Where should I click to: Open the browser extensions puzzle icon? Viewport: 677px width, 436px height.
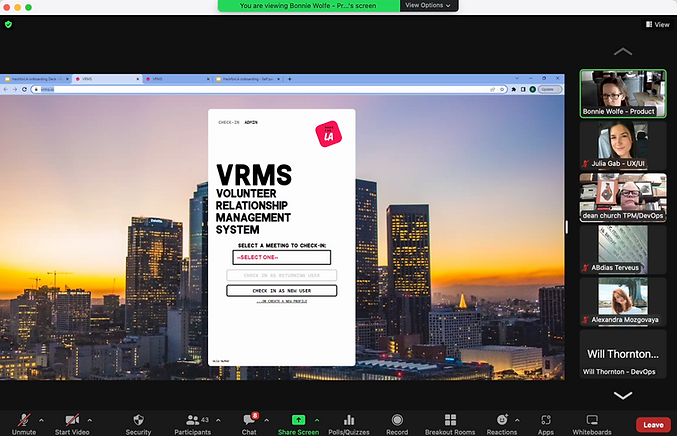coord(514,89)
